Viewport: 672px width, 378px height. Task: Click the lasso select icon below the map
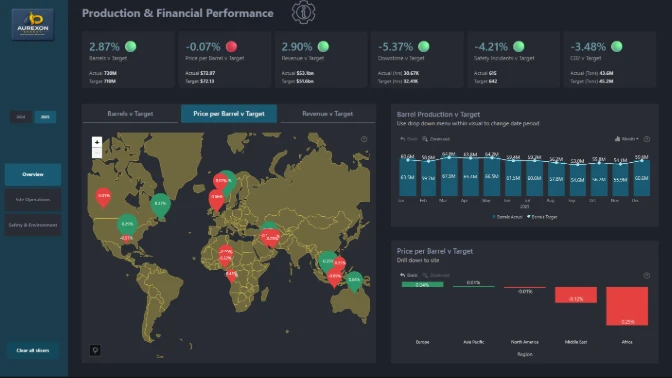[x=95, y=350]
